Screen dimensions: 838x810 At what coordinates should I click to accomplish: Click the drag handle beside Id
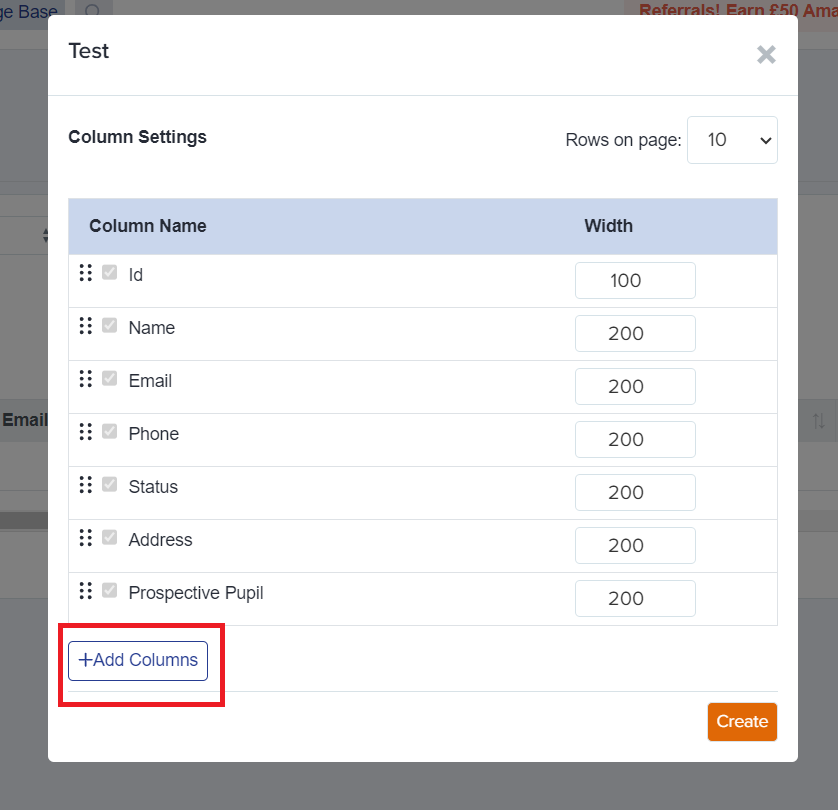(86, 272)
